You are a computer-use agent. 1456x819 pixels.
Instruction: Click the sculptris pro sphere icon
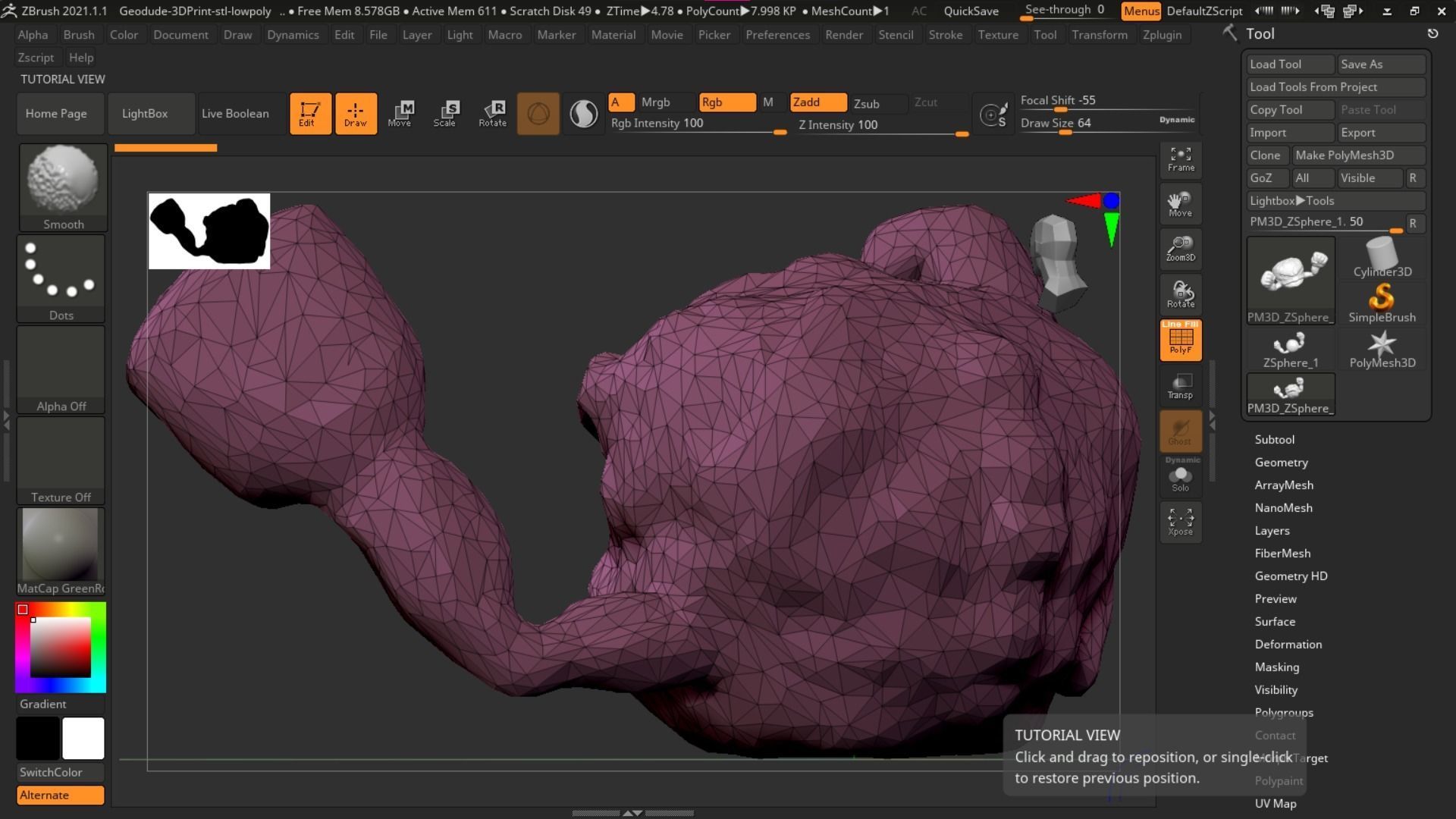click(x=538, y=114)
